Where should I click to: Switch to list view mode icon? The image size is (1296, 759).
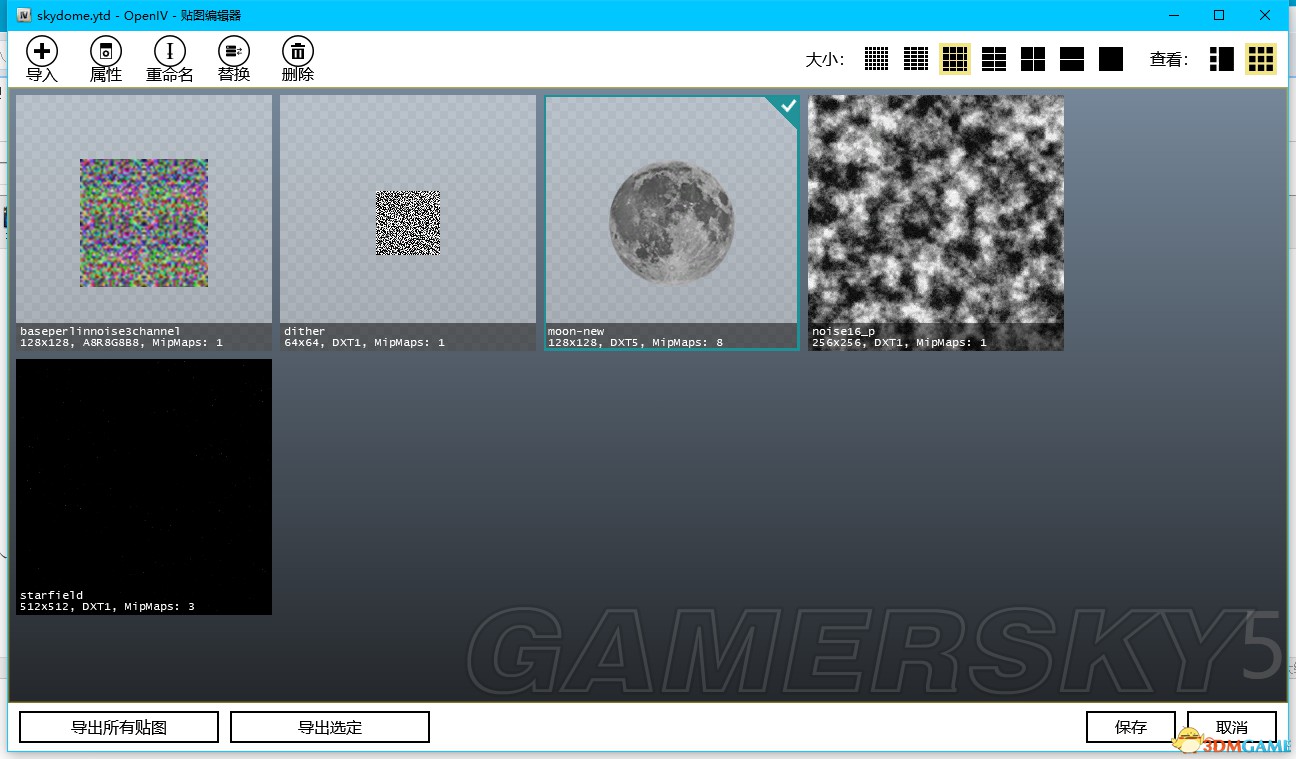point(1222,59)
